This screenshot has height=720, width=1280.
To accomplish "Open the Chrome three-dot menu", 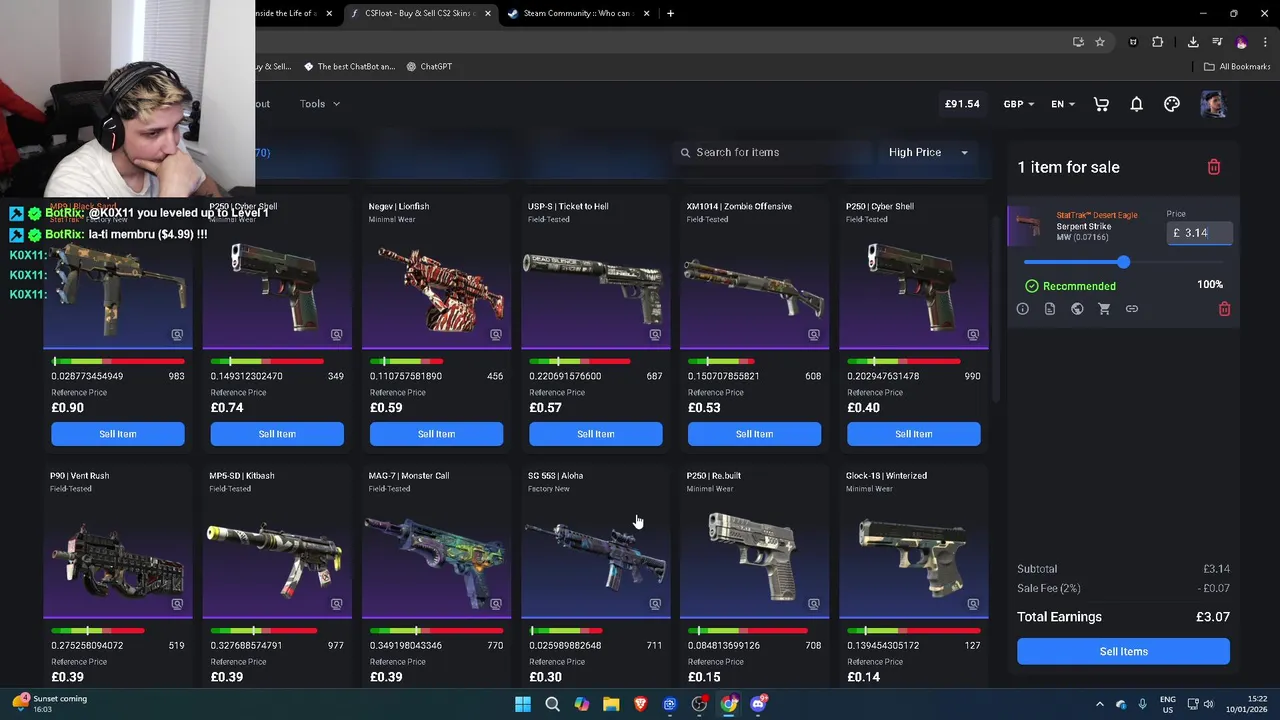I will [1265, 42].
